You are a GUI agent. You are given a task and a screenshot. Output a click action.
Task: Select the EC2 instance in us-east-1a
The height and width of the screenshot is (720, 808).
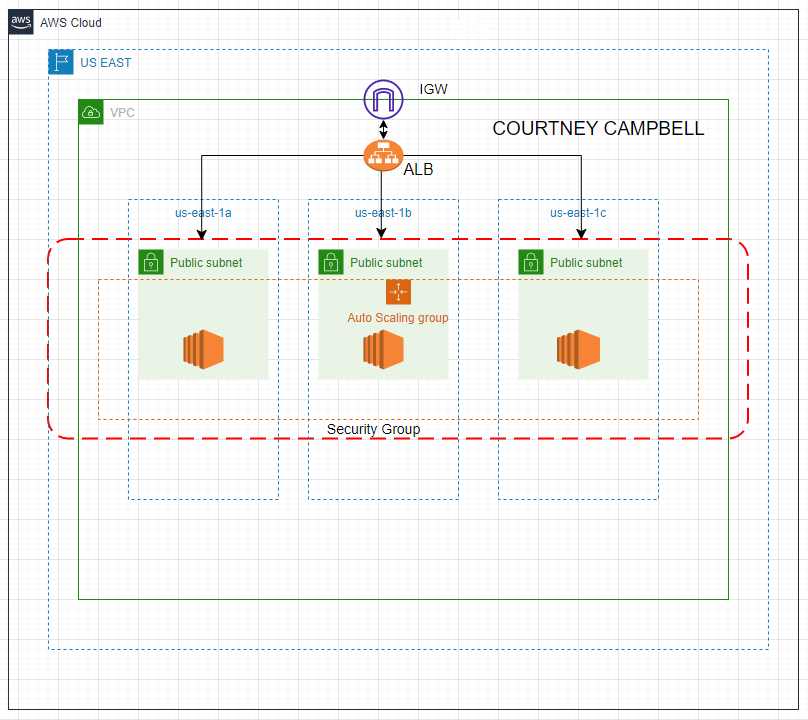pos(202,348)
